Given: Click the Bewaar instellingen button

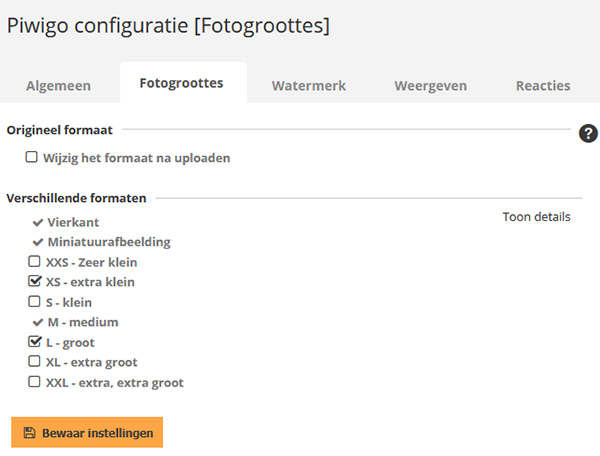Looking at the screenshot, I should coord(87,432).
